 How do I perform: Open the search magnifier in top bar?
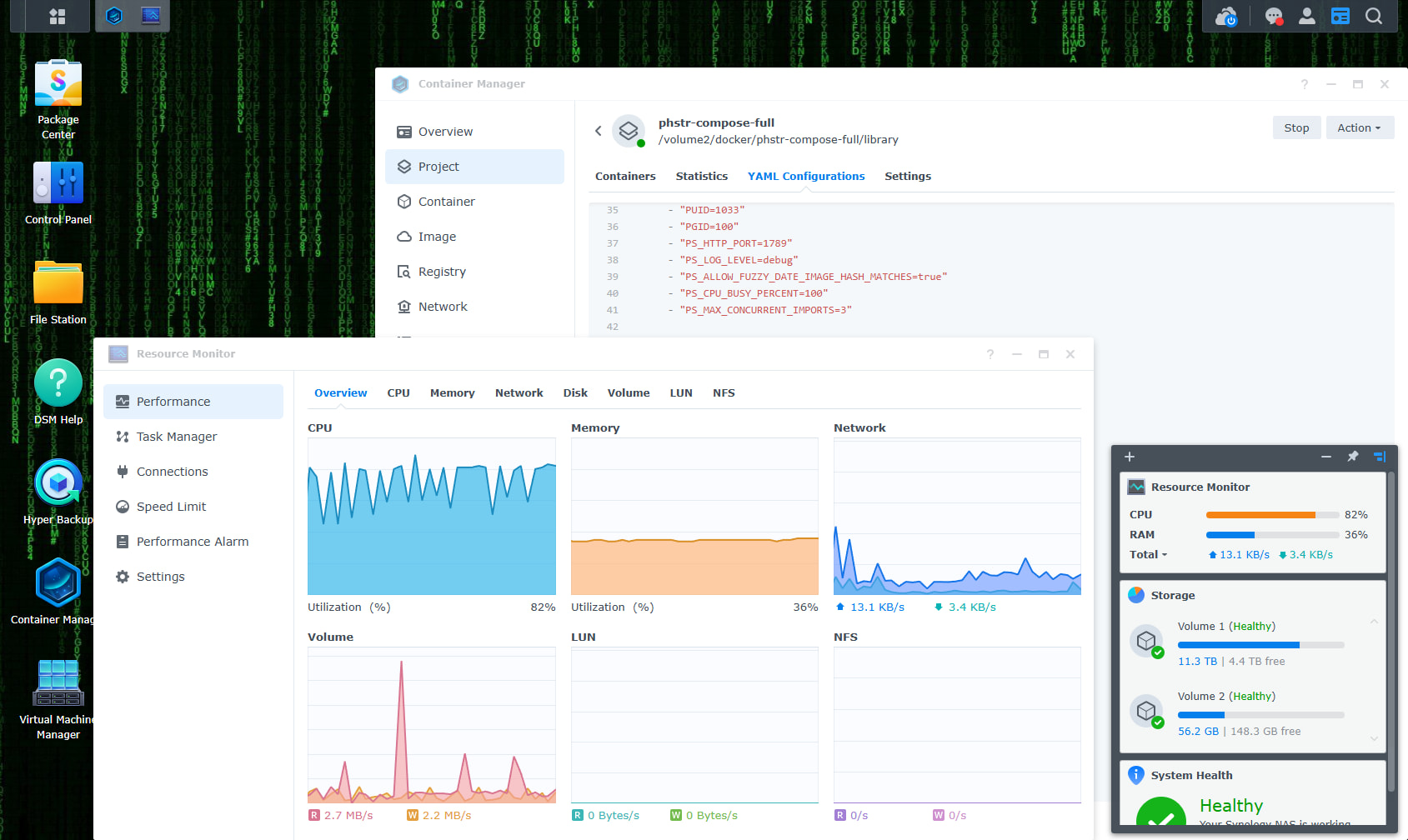pos(1373,16)
